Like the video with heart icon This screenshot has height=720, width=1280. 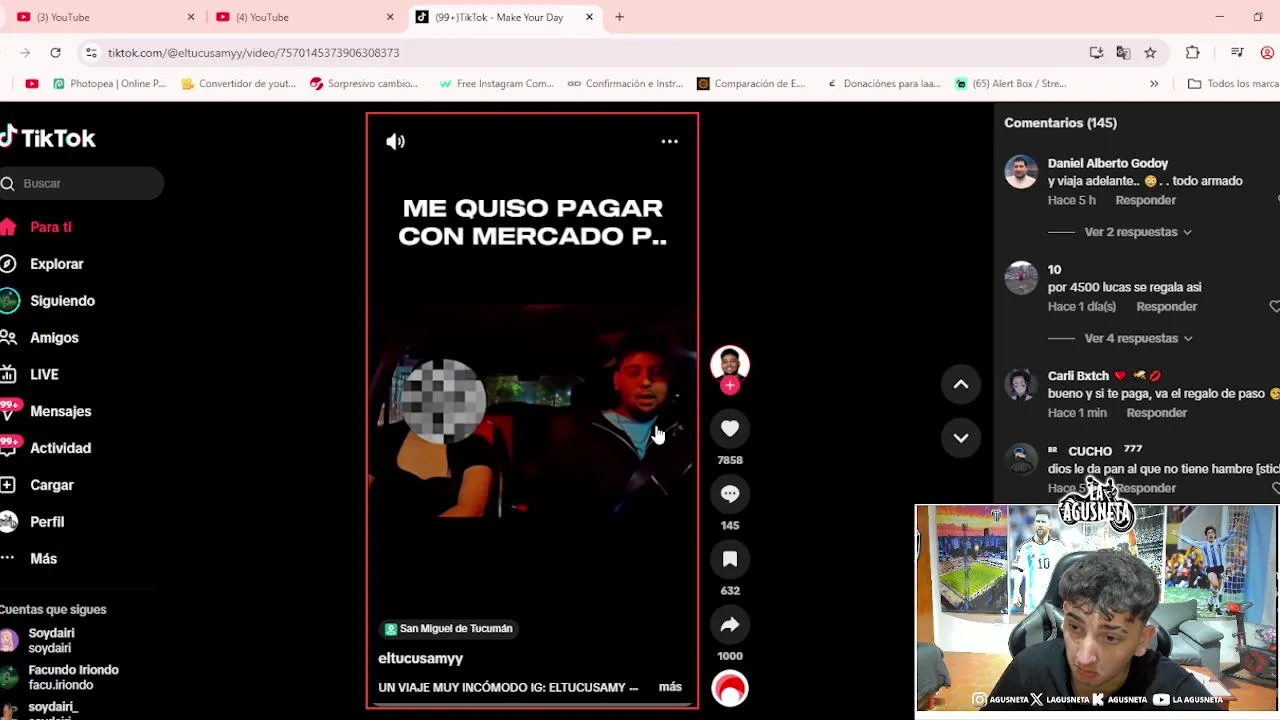(730, 428)
